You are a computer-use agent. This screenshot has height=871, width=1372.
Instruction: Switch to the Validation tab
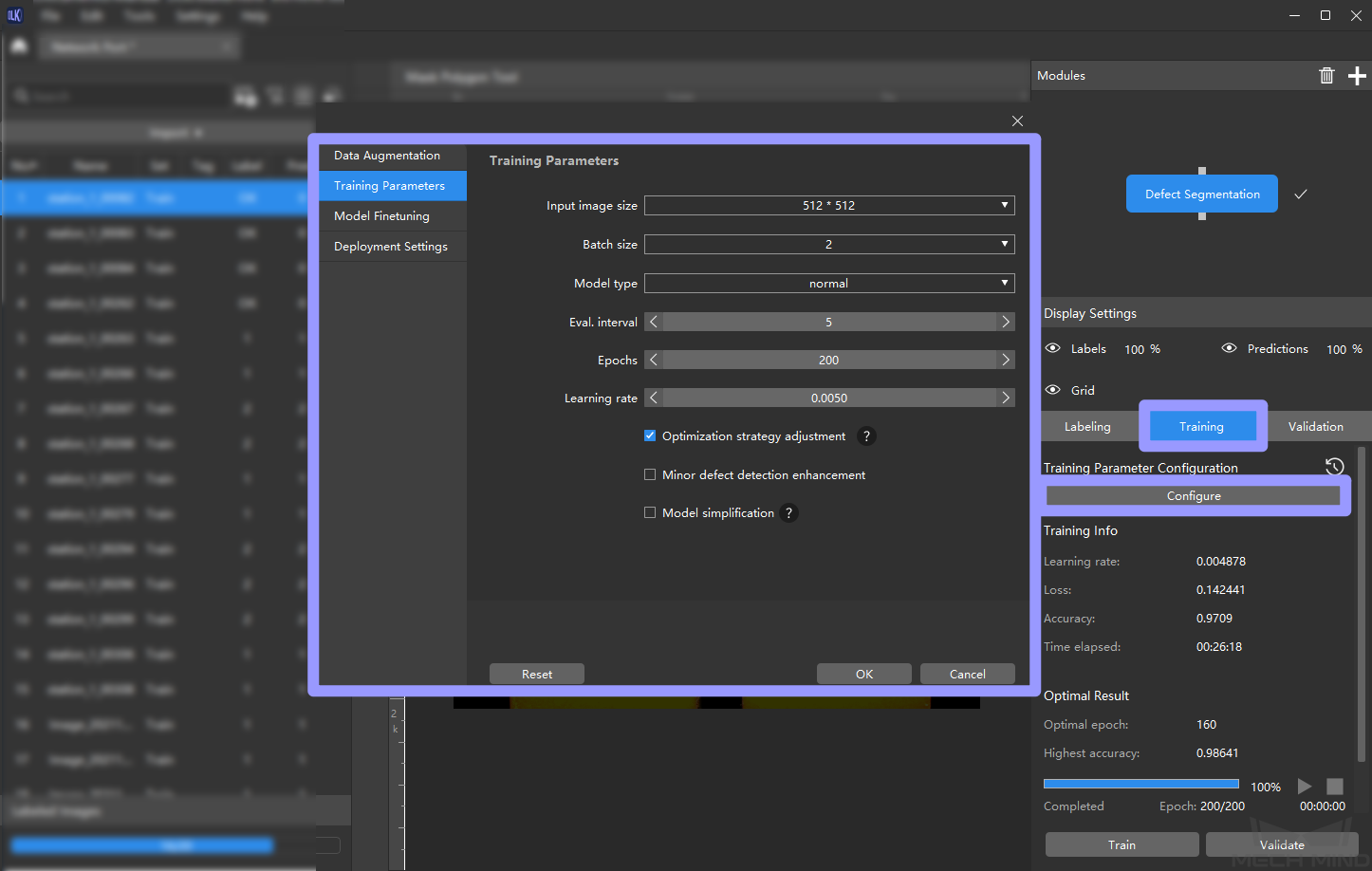[x=1315, y=427]
